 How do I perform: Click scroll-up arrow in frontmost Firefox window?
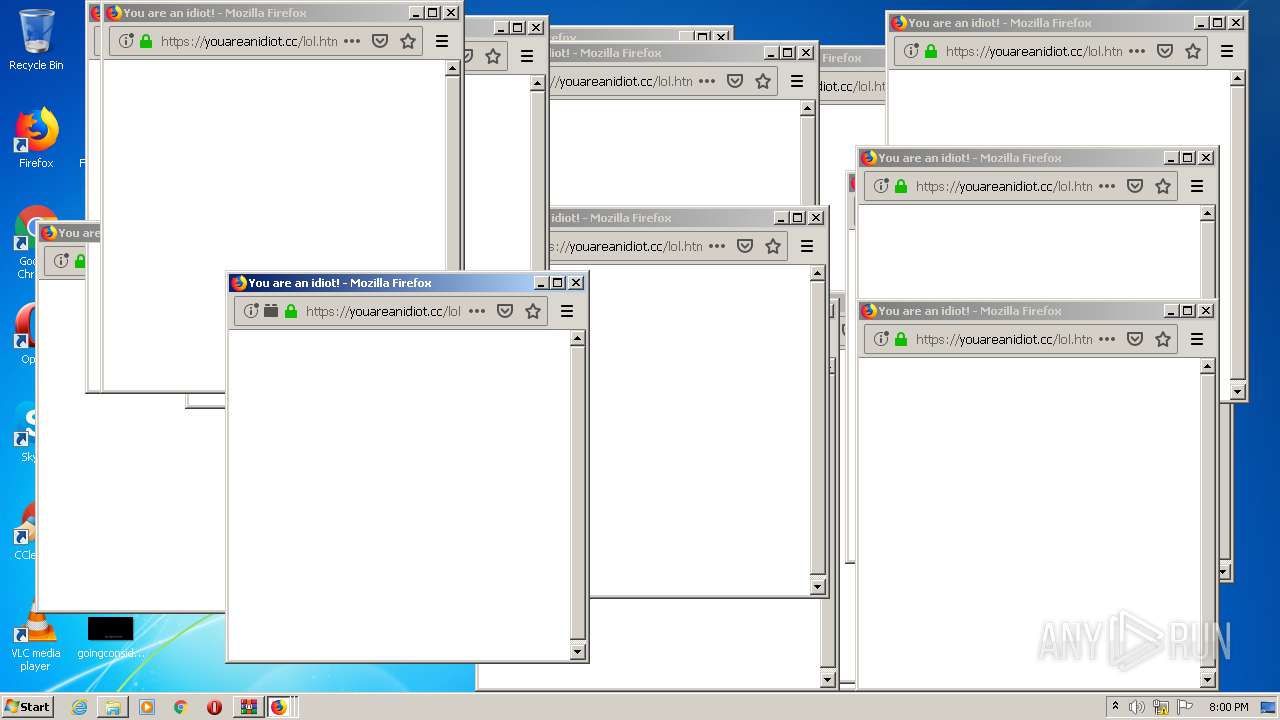point(577,339)
